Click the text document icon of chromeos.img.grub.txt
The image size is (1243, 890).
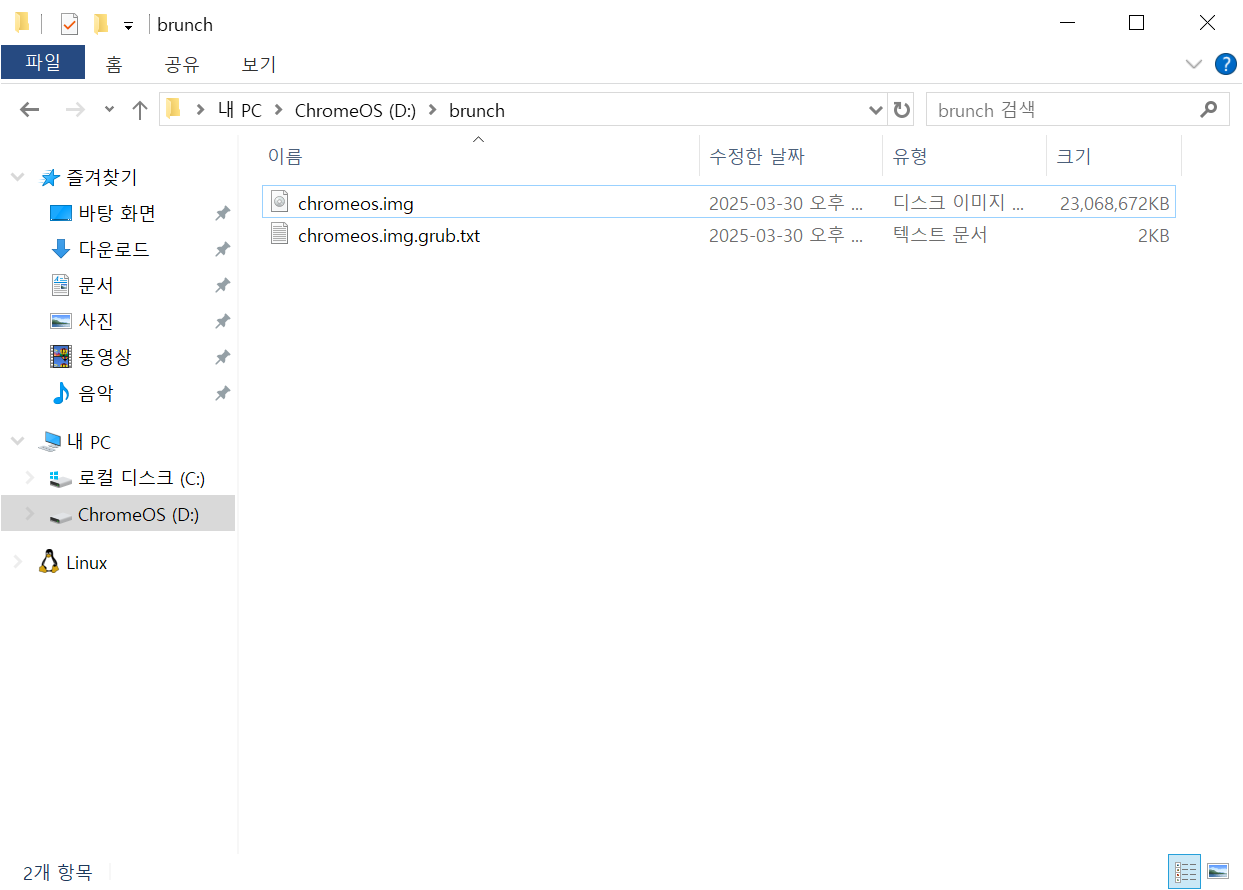280,235
